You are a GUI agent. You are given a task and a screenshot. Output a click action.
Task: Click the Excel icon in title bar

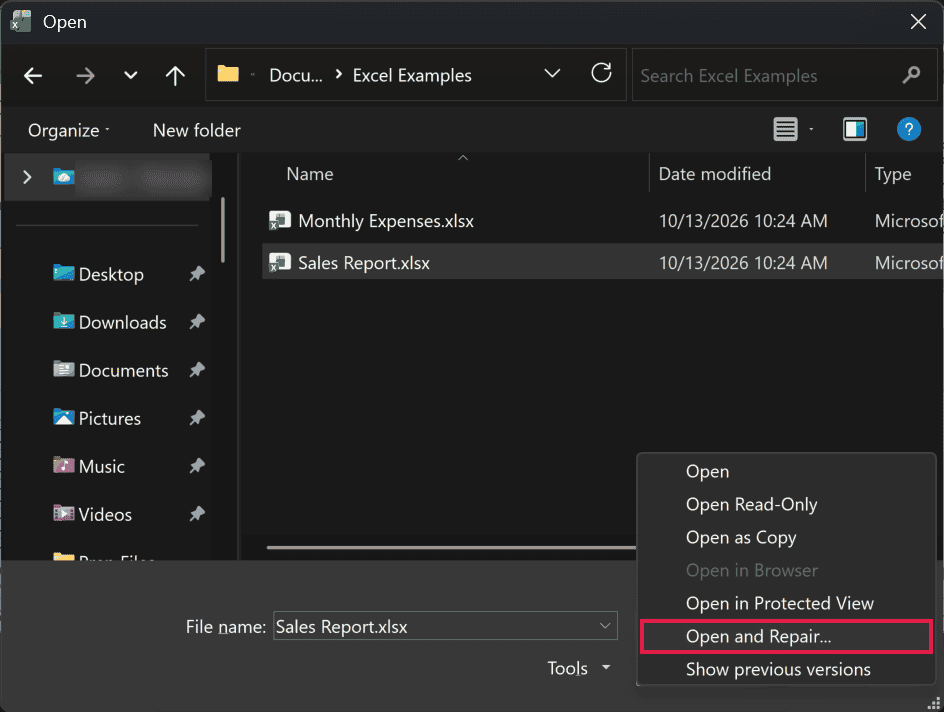pyautogui.click(x=20, y=22)
